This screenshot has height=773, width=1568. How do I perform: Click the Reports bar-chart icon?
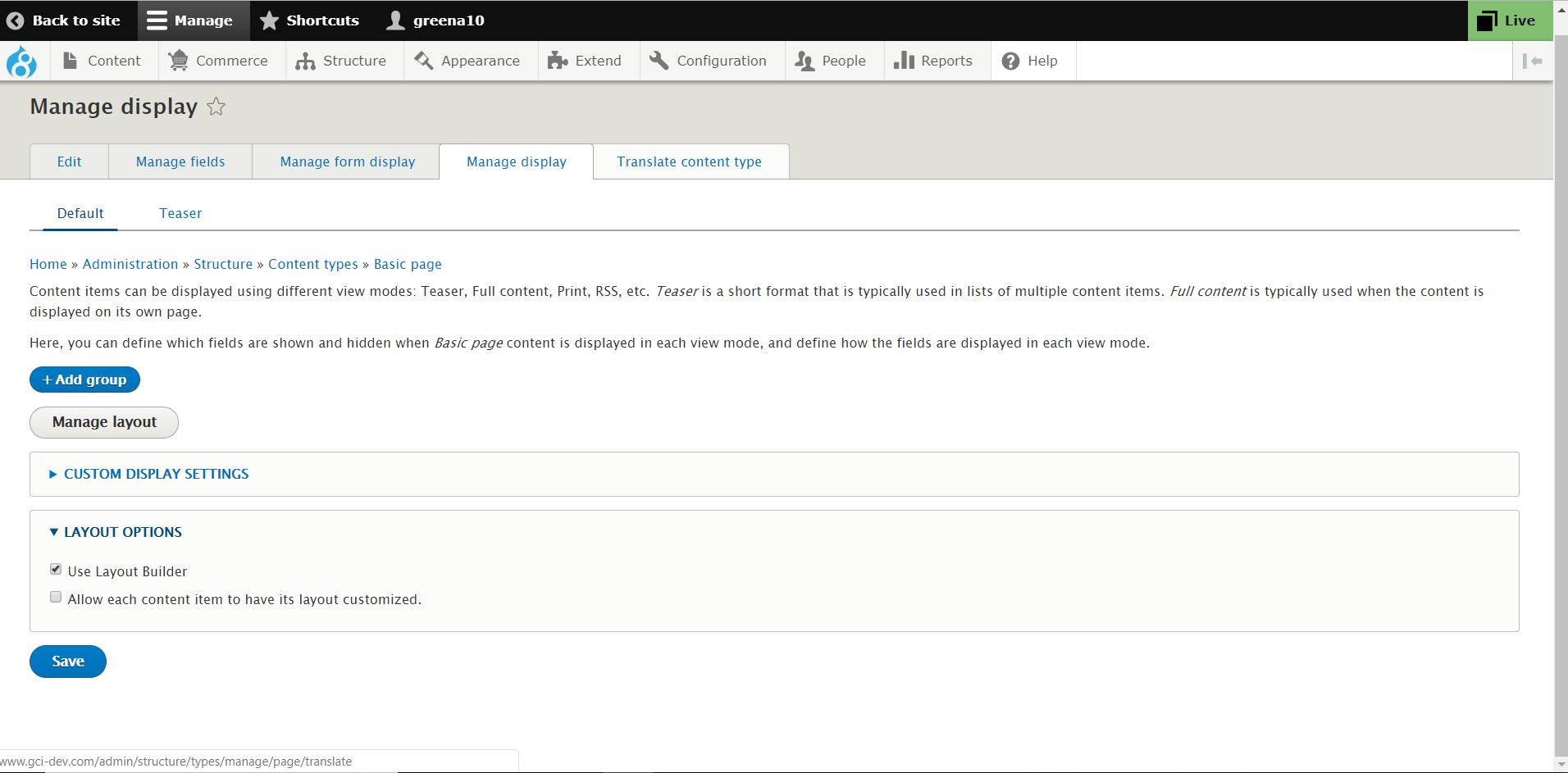coord(905,60)
